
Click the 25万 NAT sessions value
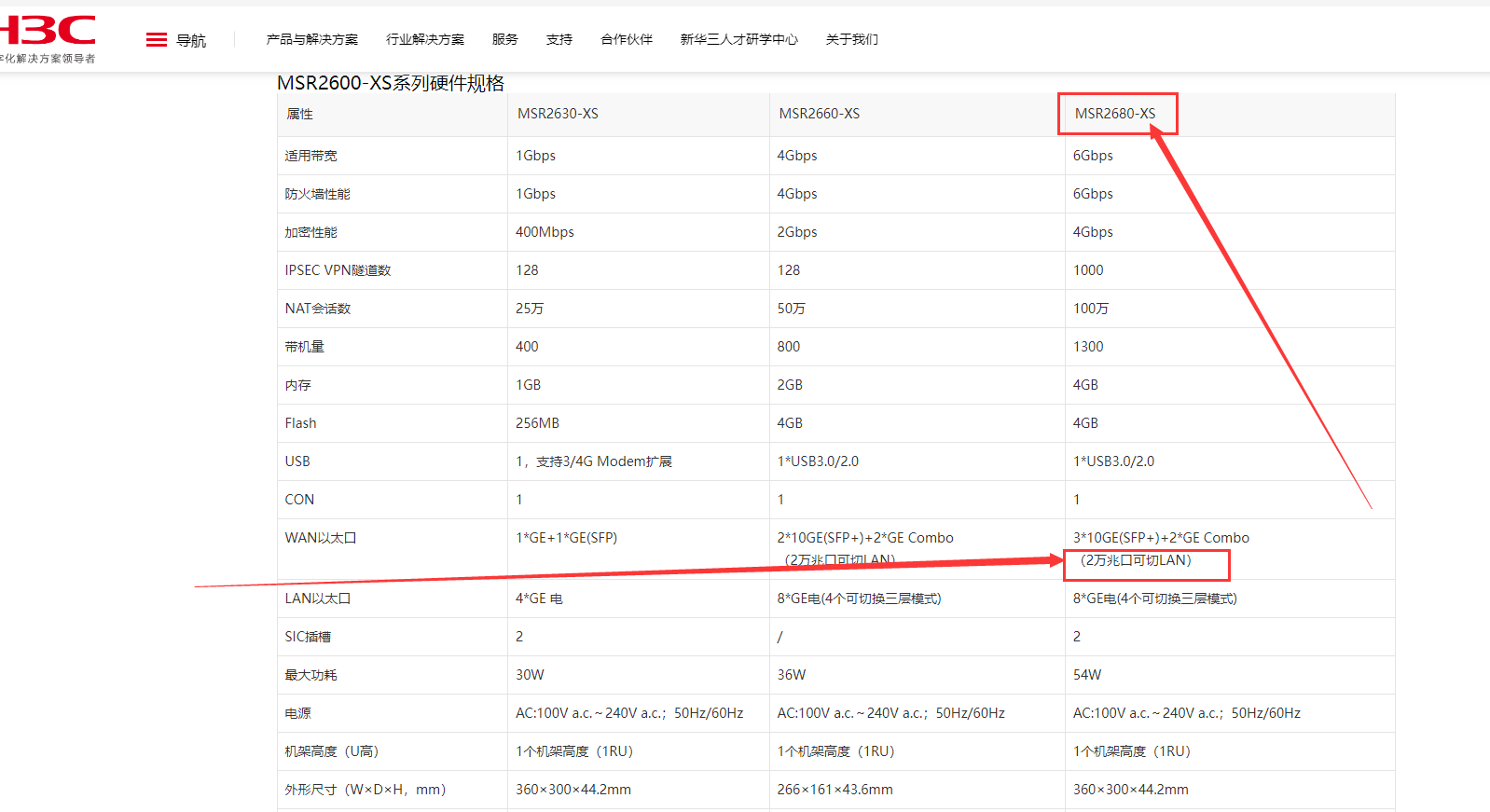pyautogui.click(x=530, y=309)
